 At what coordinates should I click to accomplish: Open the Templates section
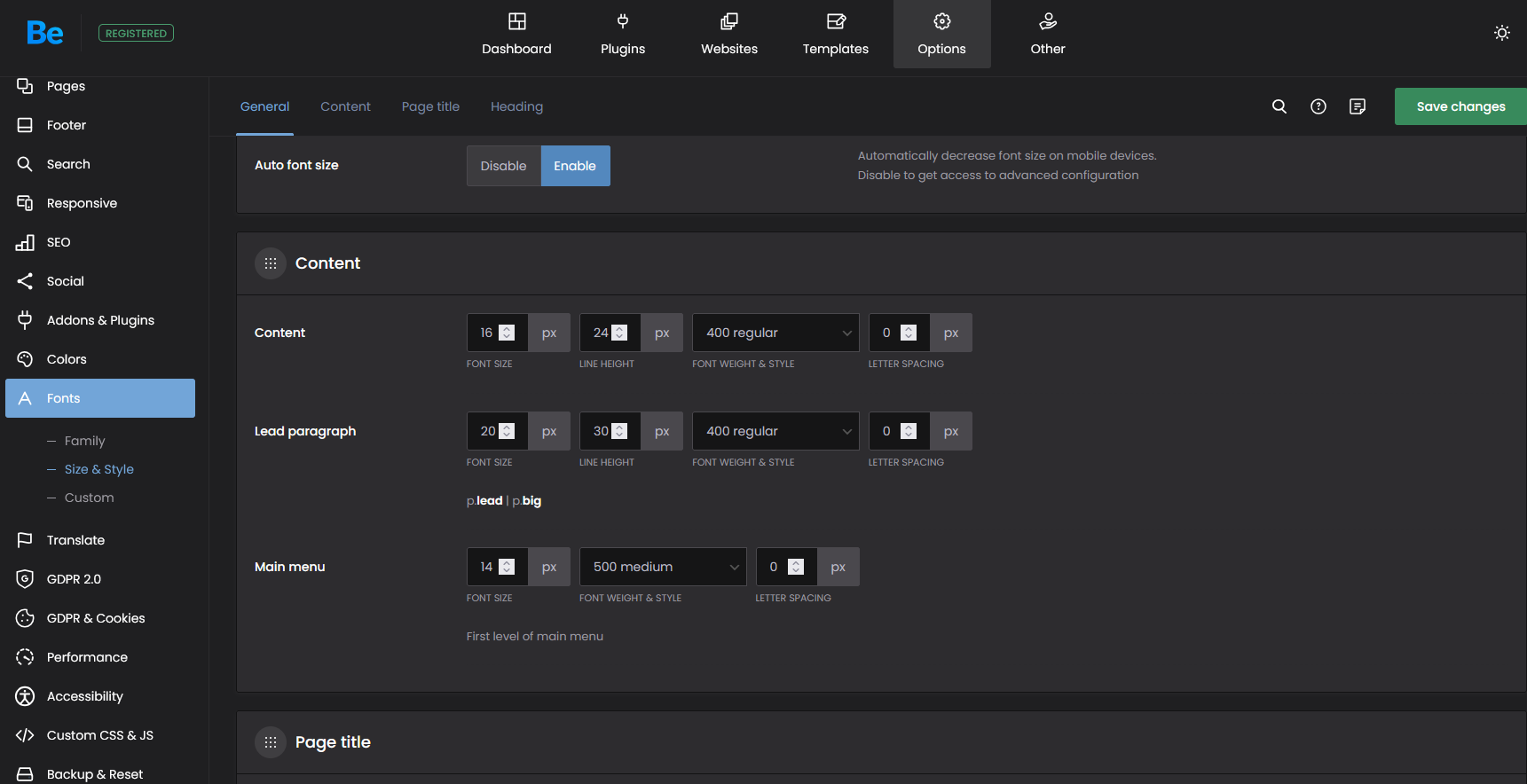click(835, 35)
